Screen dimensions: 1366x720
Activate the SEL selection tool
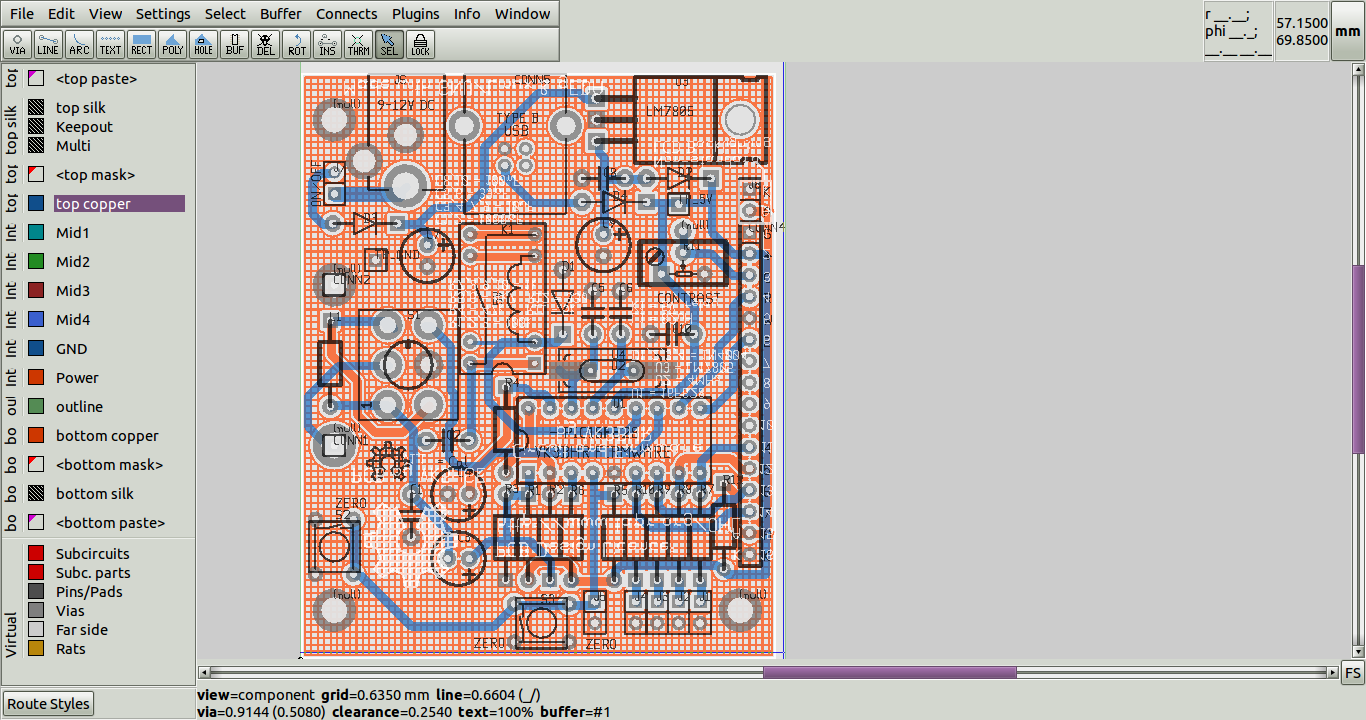coord(389,44)
